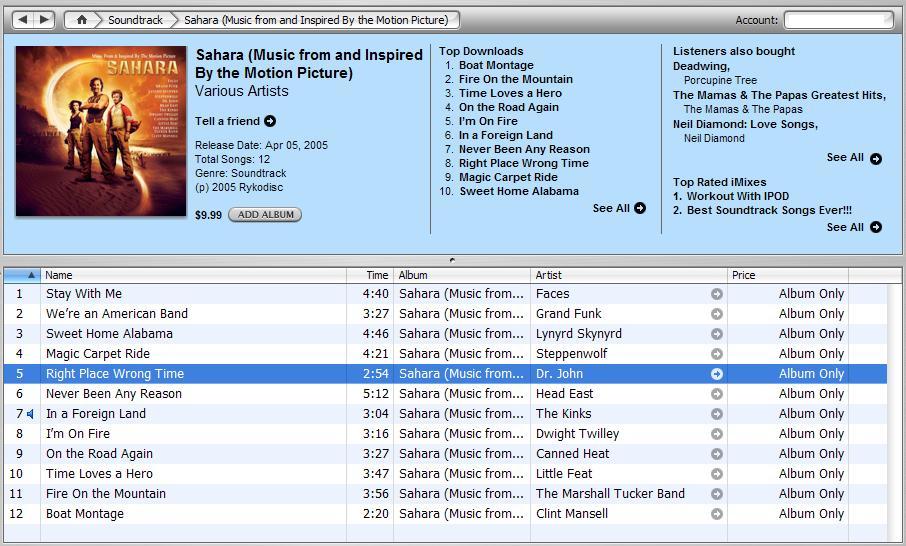Click I'm On Fire in Top Downloads
Screen dimensions: 906x546
point(488,121)
